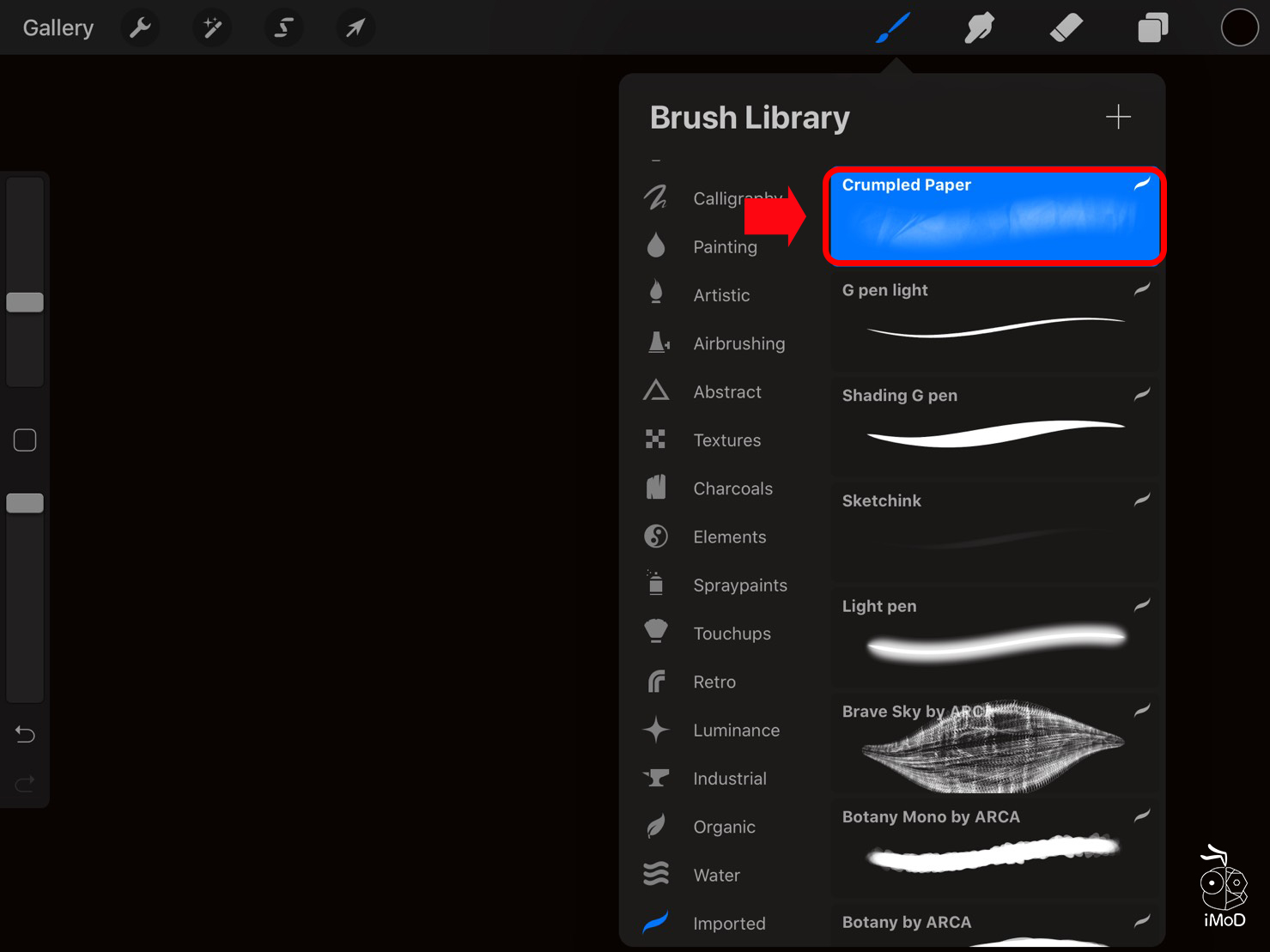Image resolution: width=1270 pixels, height=952 pixels.
Task: Open the Smudge tool
Action: click(x=979, y=27)
